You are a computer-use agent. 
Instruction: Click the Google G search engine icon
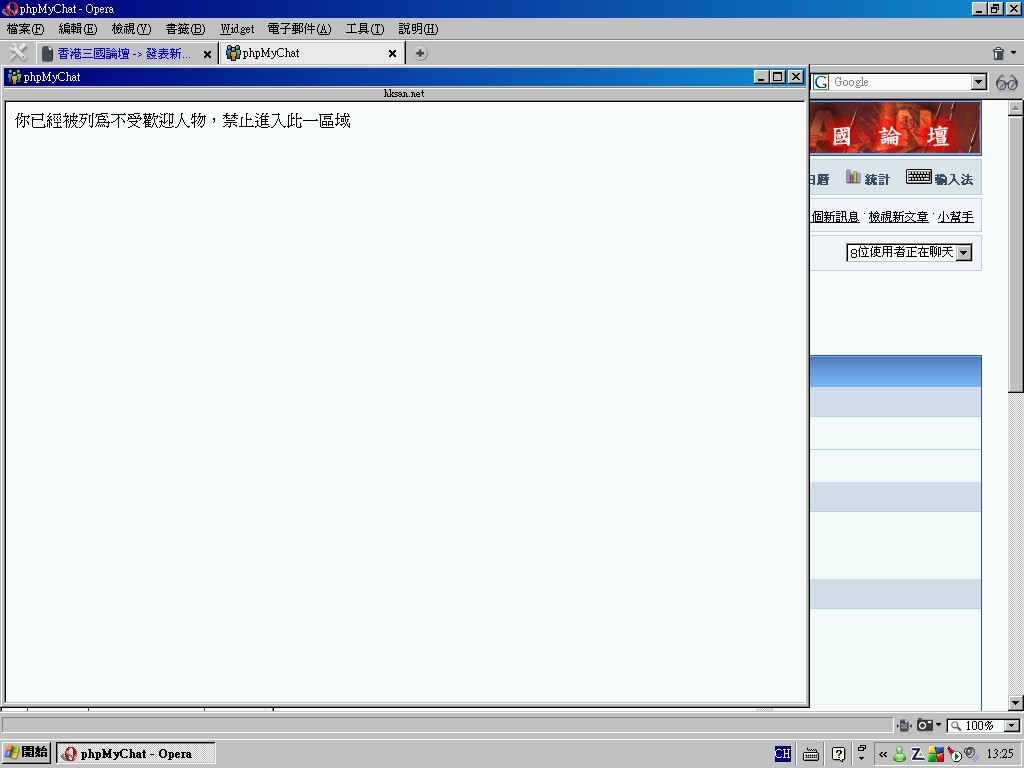click(x=821, y=82)
